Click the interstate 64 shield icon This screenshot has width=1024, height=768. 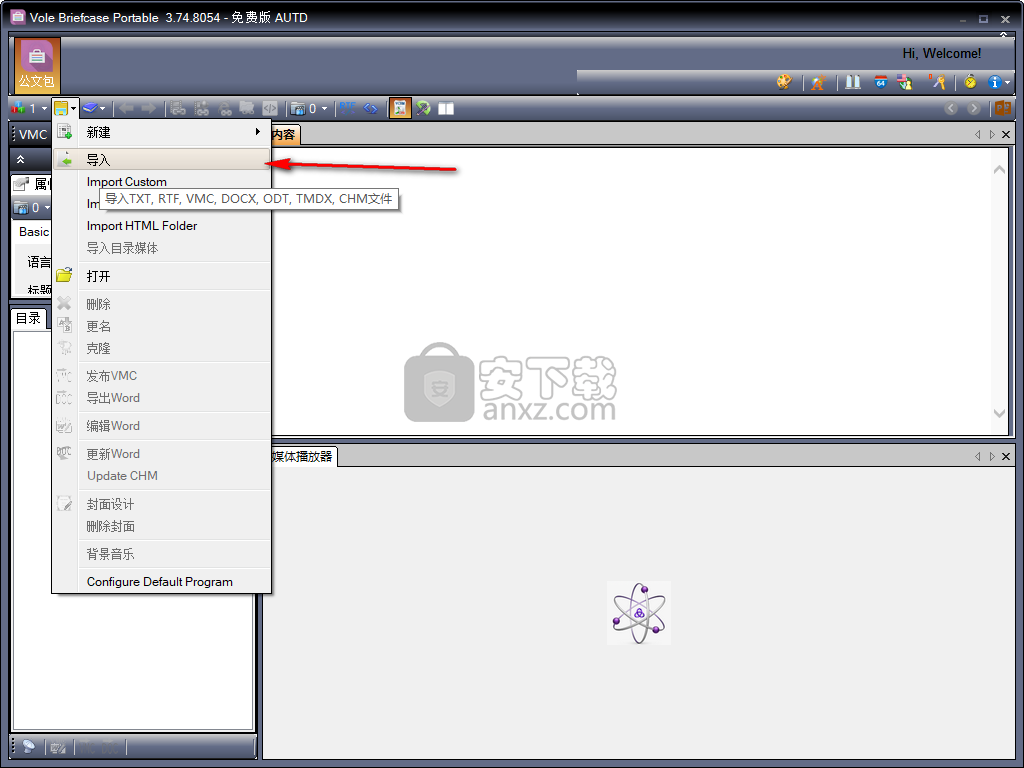pyautogui.click(x=880, y=82)
